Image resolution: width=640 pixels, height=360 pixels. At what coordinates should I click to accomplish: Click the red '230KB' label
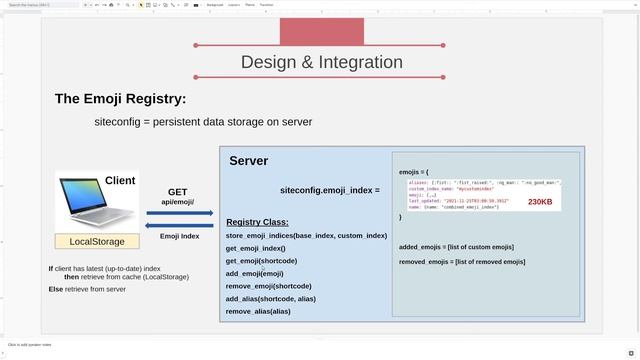point(540,202)
